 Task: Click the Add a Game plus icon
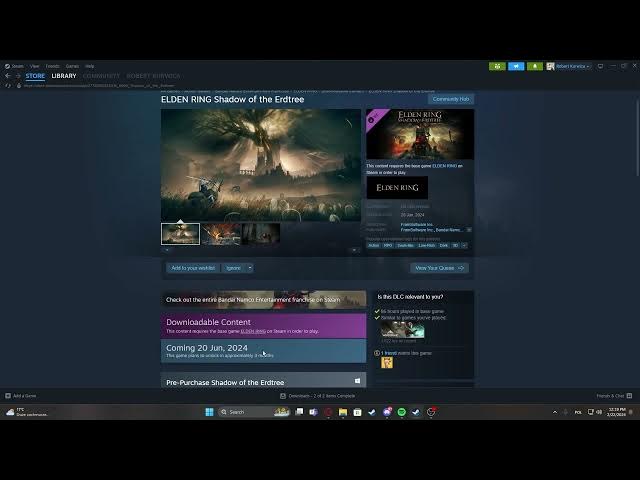[x=8, y=396]
